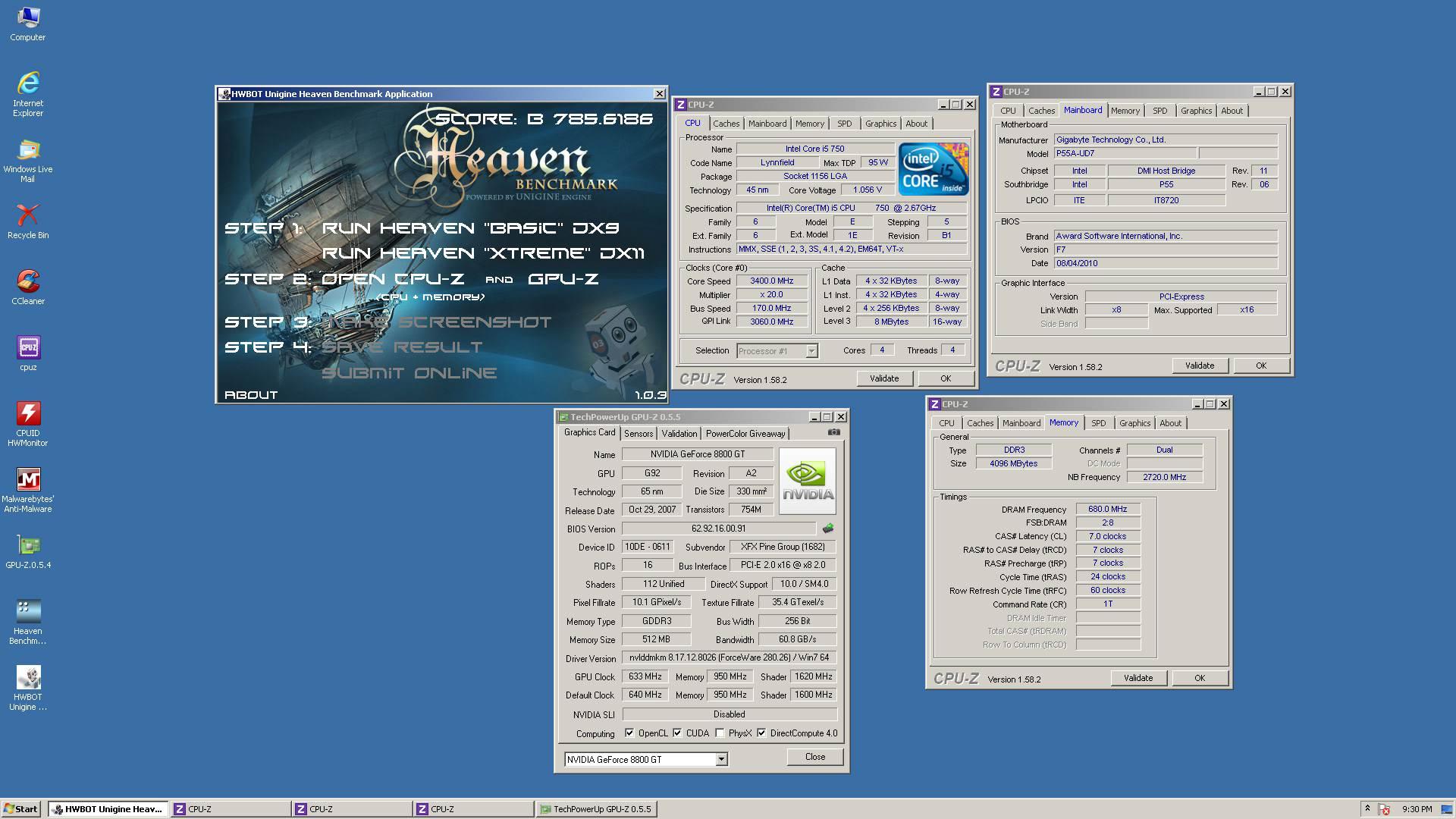Click Open CPU-Z in Heaven step 2
The width and height of the screenshot is (1456, 819).
point(394,279)
